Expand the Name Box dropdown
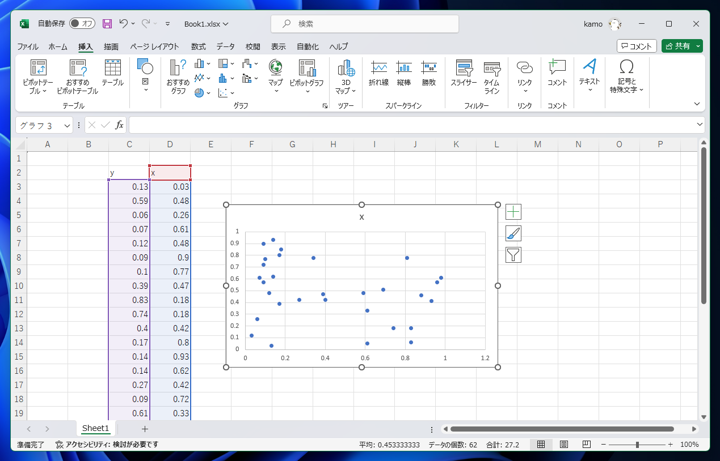The image size is (720, 461). [67, 125]
